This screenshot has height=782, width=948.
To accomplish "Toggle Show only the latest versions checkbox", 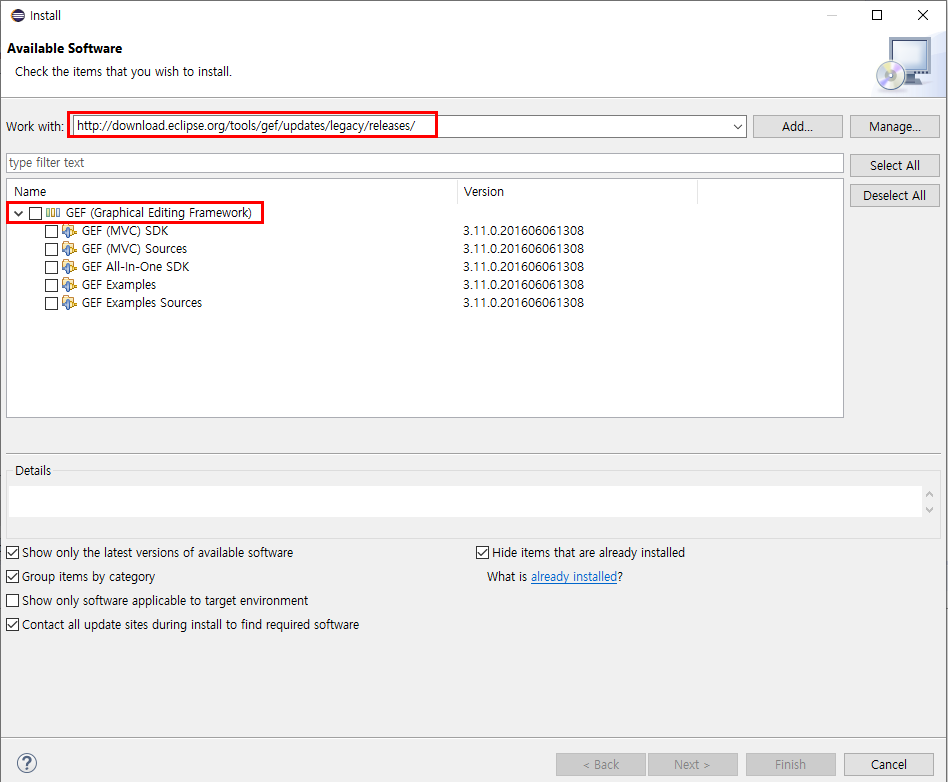I will click(13, 553).
